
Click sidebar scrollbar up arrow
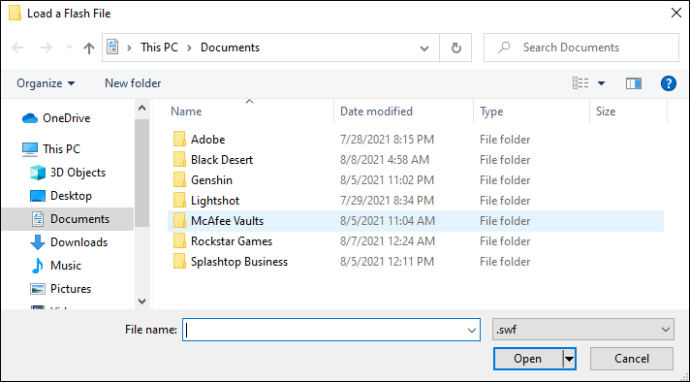pos(142,108)
